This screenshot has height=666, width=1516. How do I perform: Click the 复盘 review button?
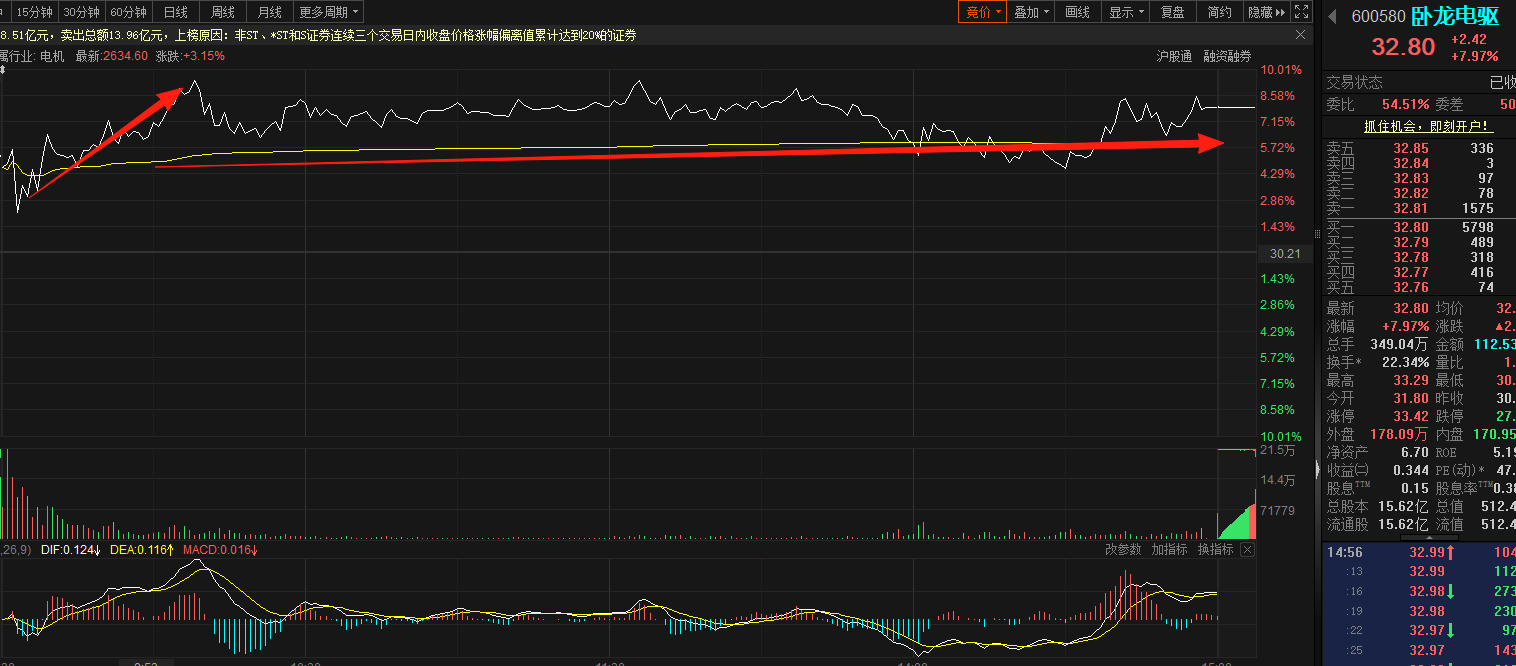pos(1173,12)
